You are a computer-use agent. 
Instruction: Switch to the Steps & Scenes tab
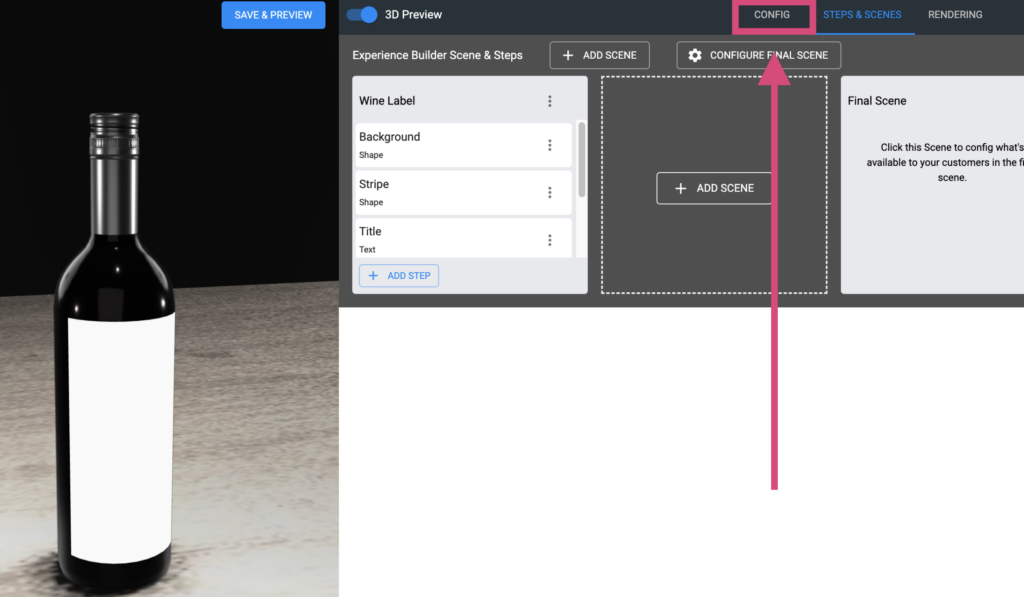861,14
